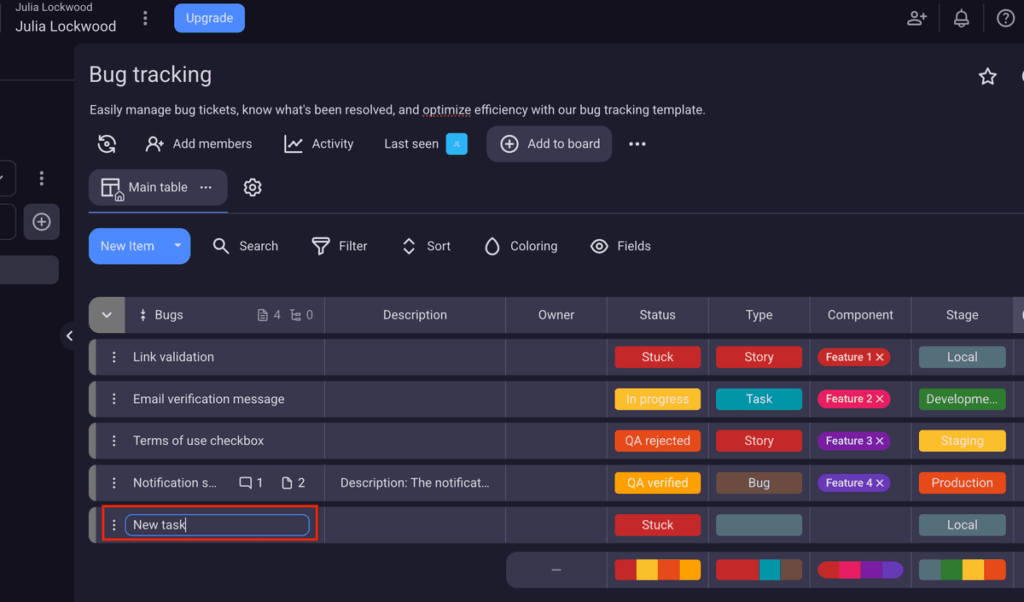Select the Search icon on the board toolbar
The width and height of the screenshot is (1024, 602).
pyautogui.click(x=220, y=246)
